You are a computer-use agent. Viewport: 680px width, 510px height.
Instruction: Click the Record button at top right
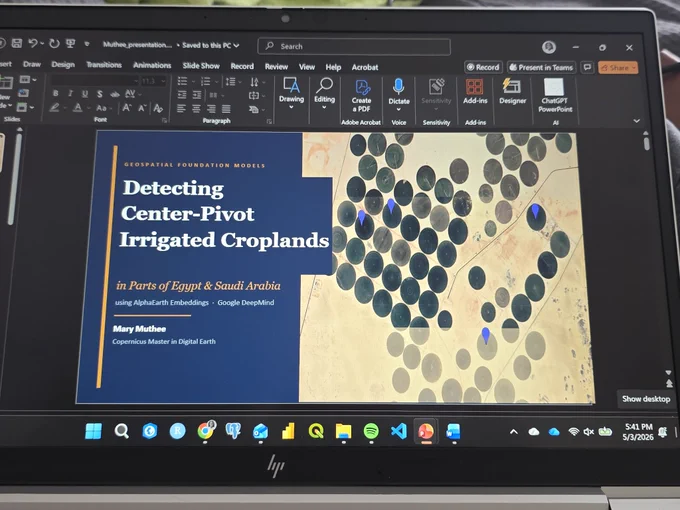click(483, 67)
